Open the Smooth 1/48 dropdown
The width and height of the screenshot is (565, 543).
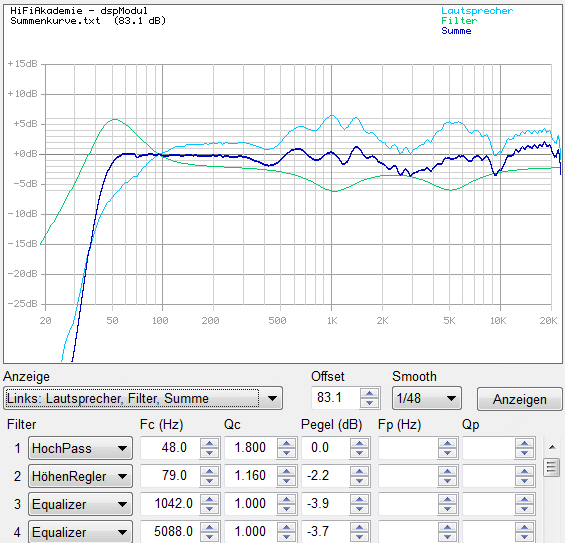tap(426, 398)
